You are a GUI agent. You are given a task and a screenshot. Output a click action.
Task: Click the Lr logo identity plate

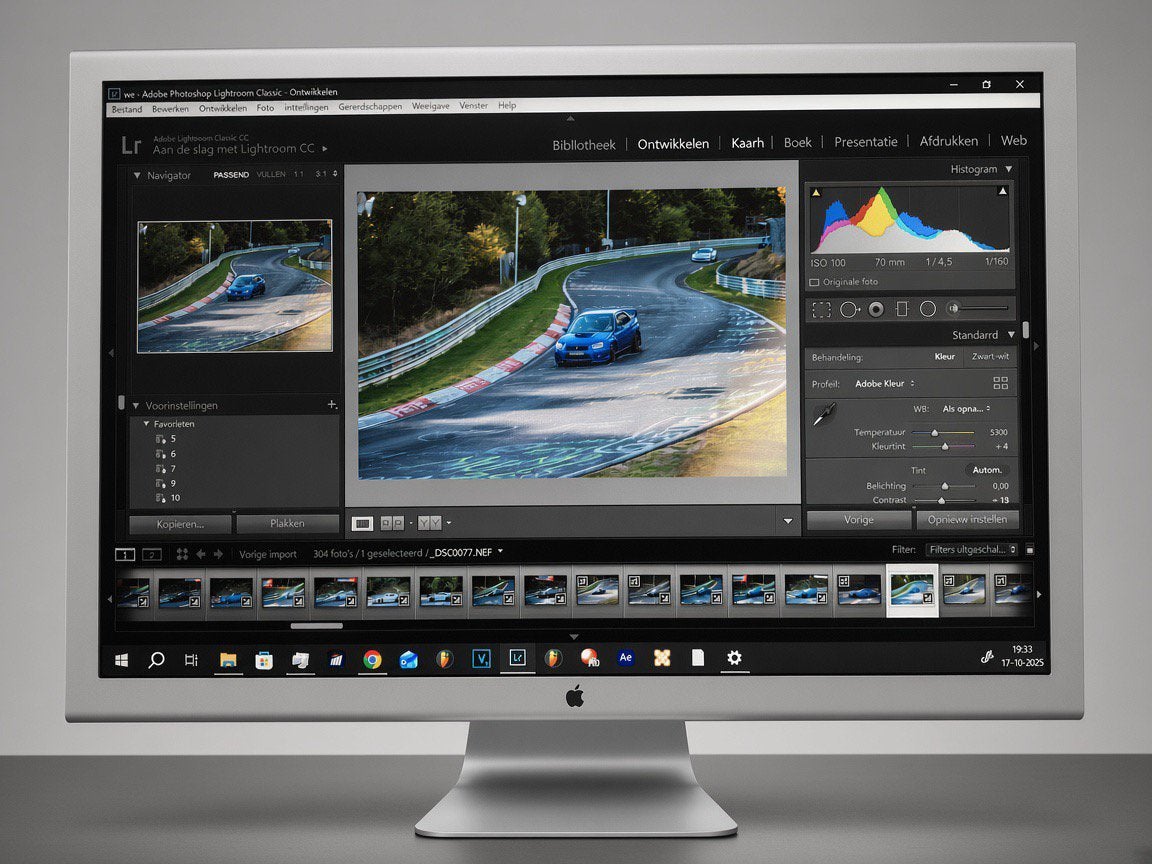(x=131, y=145)
